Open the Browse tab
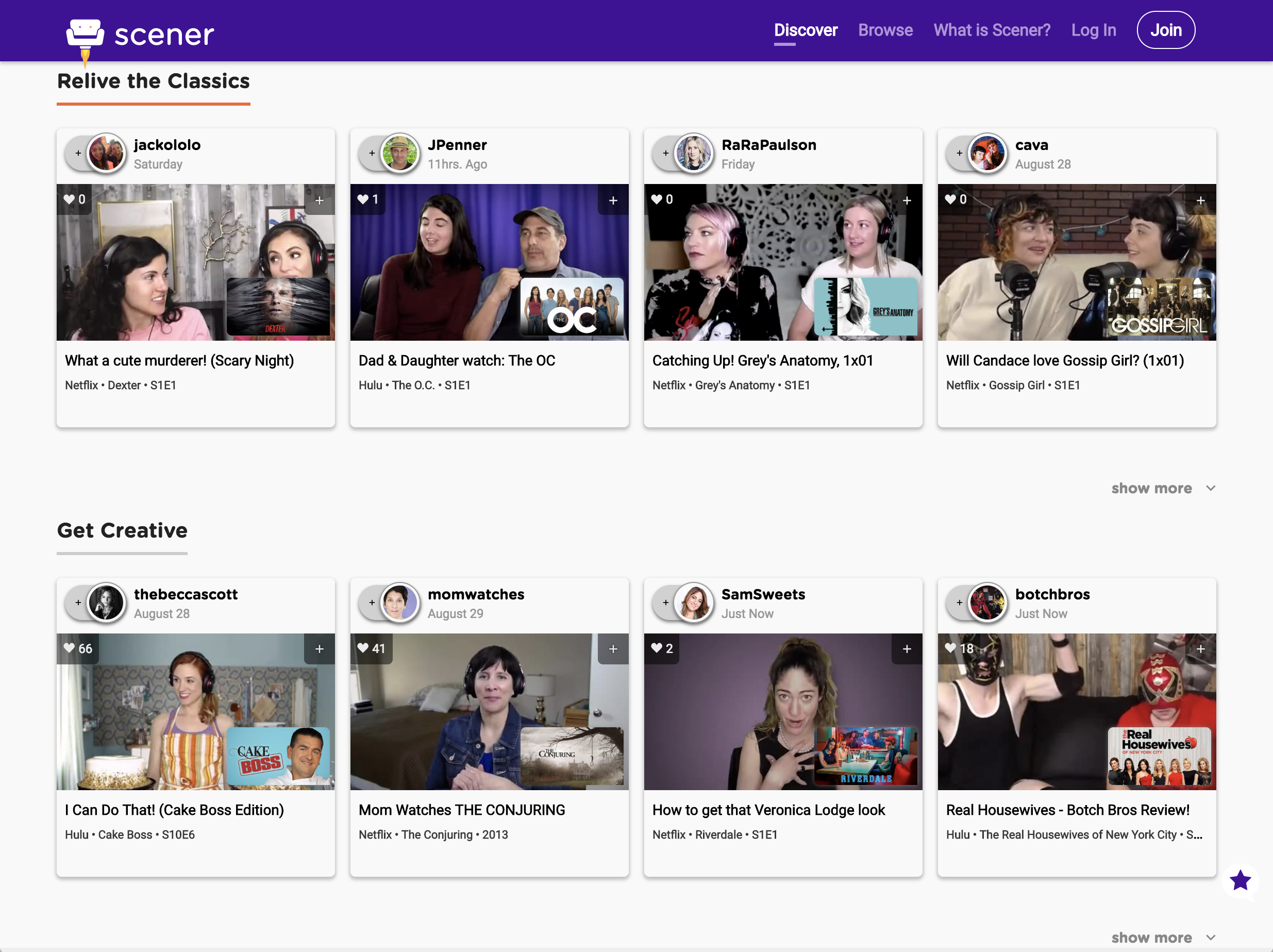Viewport: 1273px width, 952px height. 885,30
